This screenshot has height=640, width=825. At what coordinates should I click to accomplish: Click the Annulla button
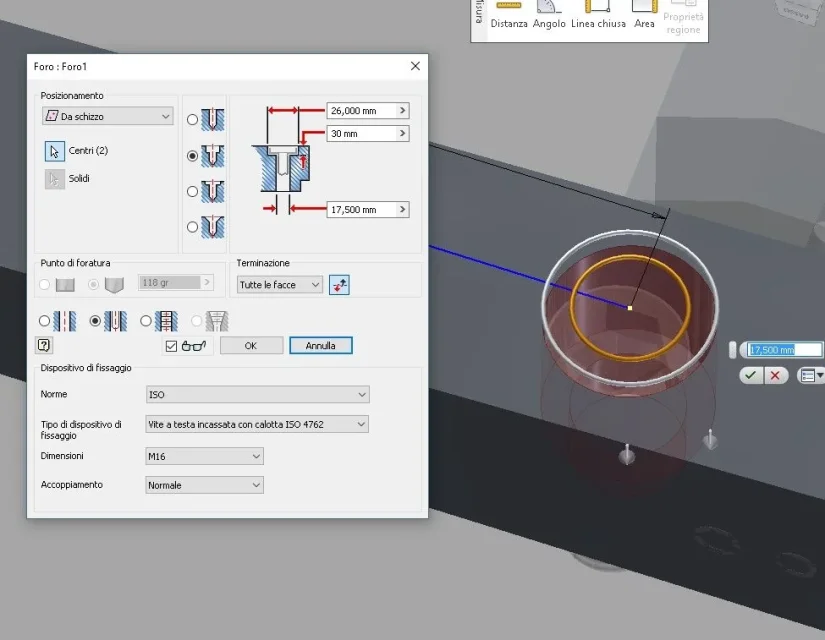point(320,346)
